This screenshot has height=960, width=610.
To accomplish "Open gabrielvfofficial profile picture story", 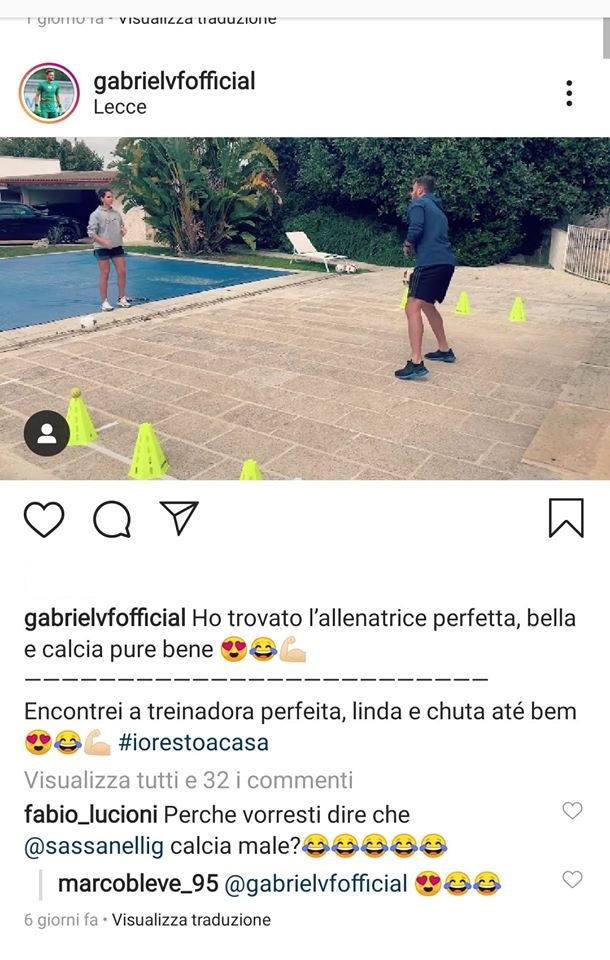I will [49, 93].
